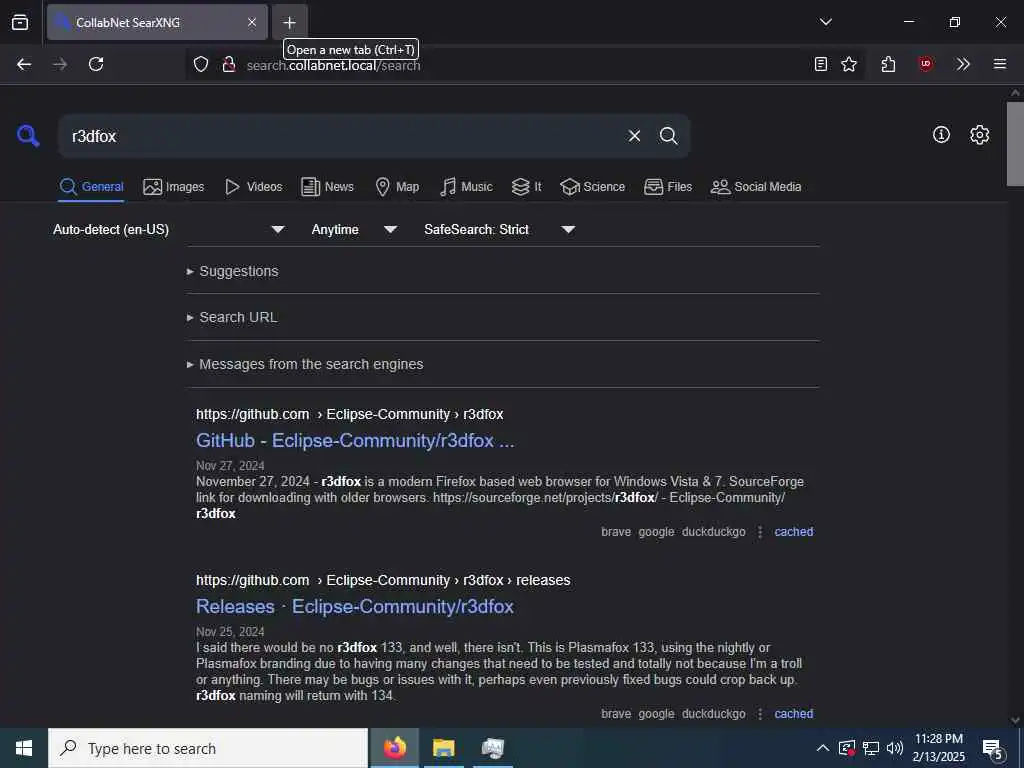Image resolution: width=1024 pixels, height=768 pixels.
Task: Open the Firefox application menu
Action: 1000,64
